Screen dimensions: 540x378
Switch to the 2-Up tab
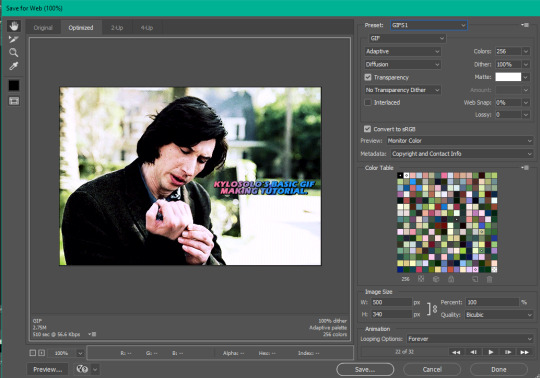pyautogui.click(x=117, y=28)
